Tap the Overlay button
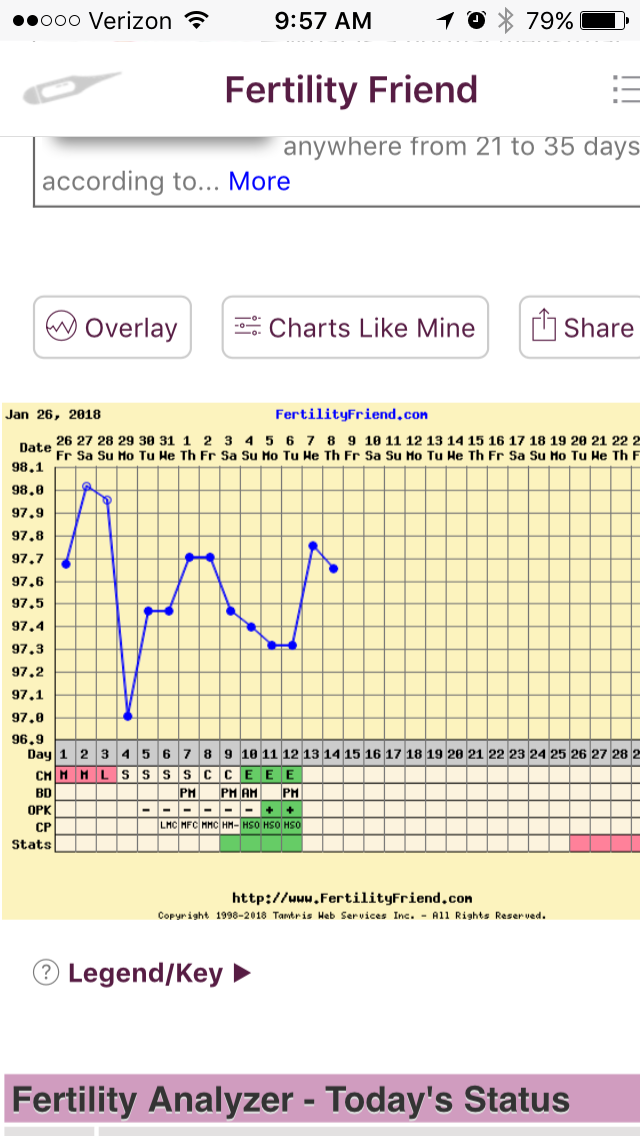 point(112,327)
